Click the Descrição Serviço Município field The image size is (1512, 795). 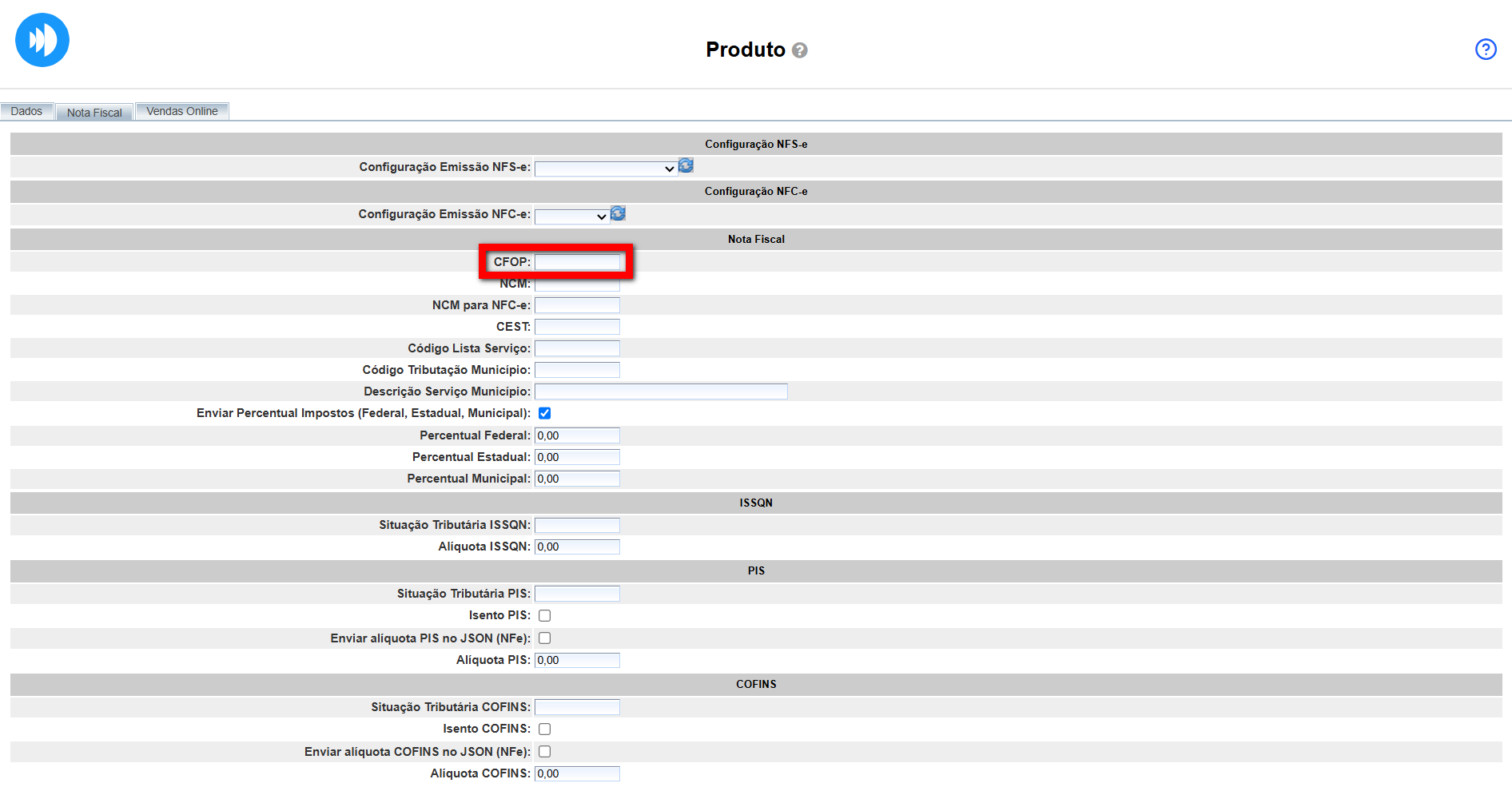click(x=660, y=392)
